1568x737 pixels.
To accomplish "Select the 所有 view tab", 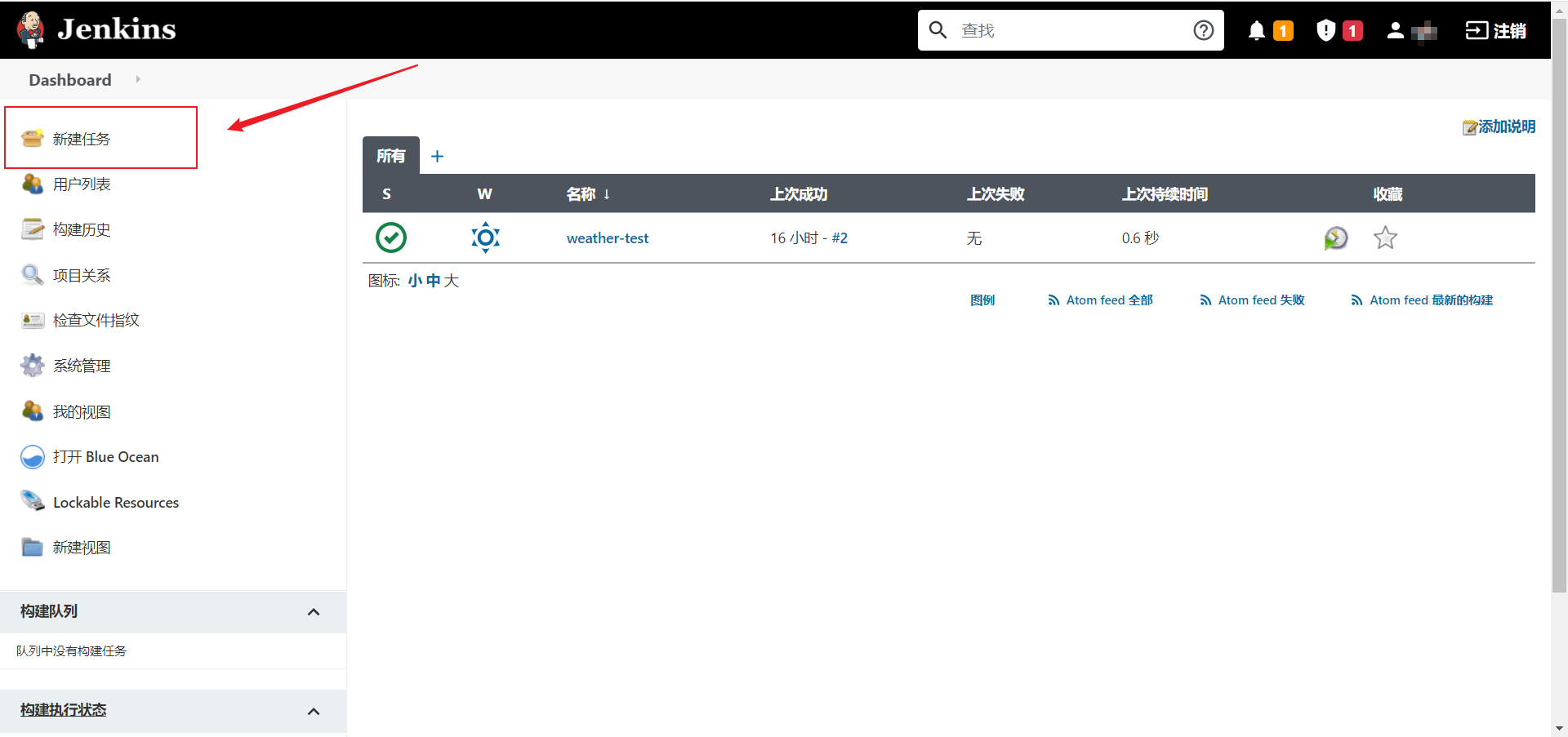I will click(x=390, y=156).
